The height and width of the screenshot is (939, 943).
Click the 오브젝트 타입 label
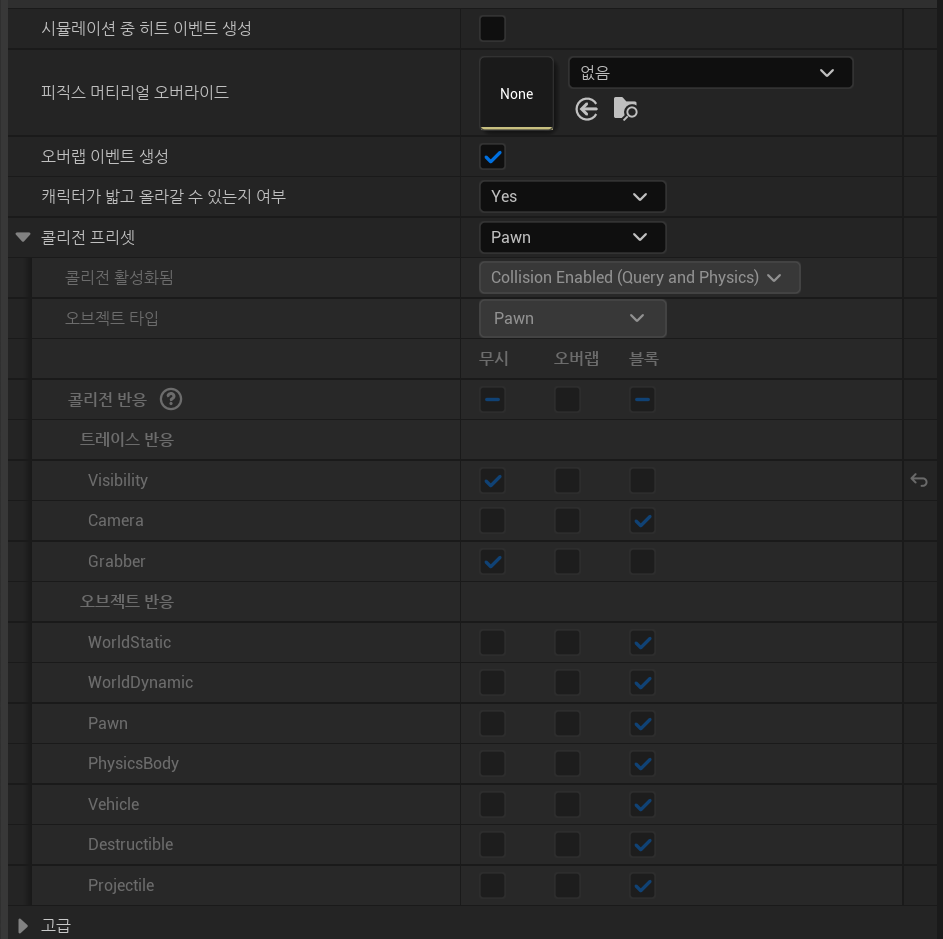point(112,318)
